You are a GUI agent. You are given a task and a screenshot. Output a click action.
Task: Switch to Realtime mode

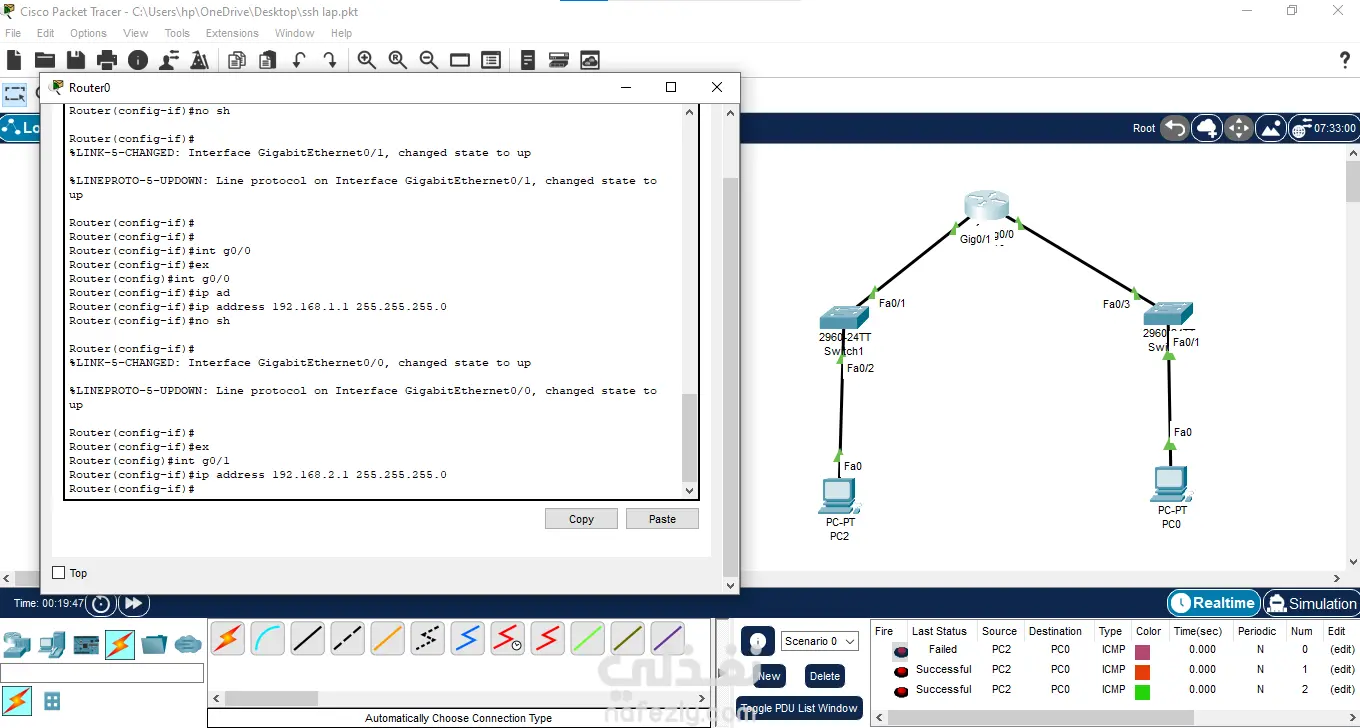(x=1212, y=603)
